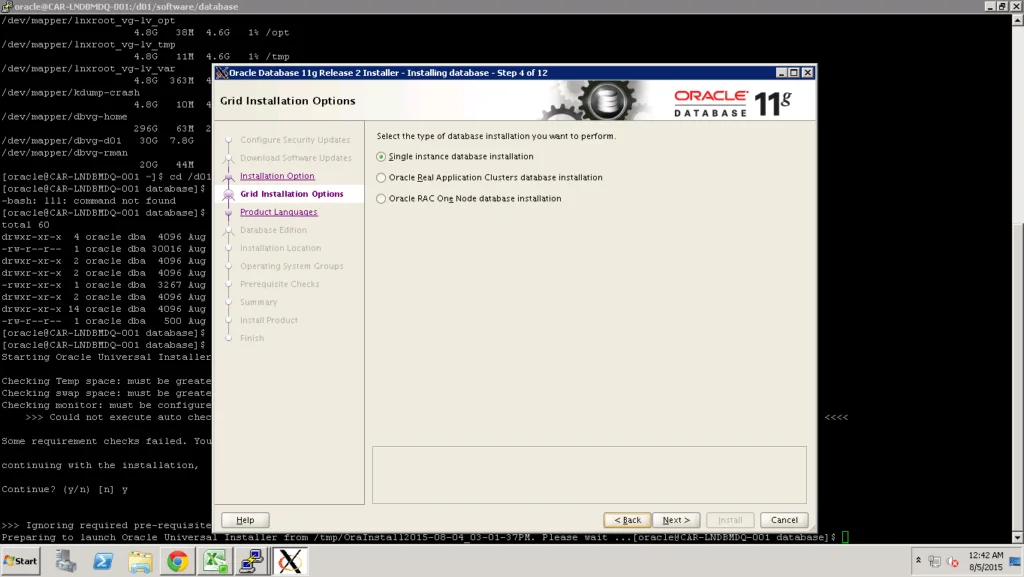
Task: Go back using the Back button
Action: [627, 520]
